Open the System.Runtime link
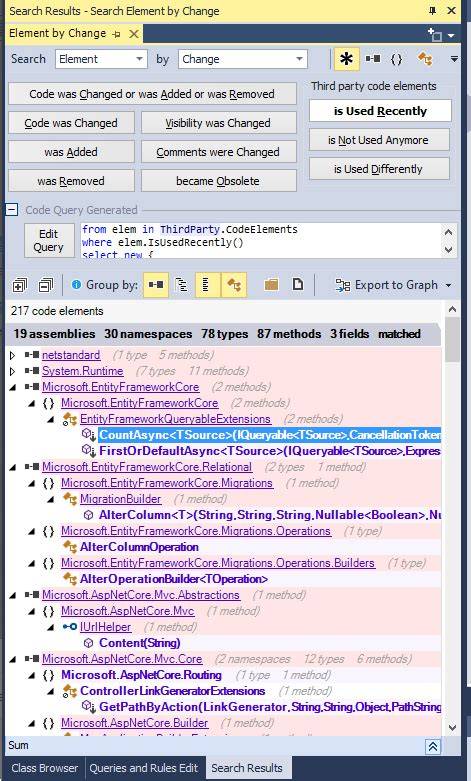The image size is (471, 781). pyautogui.click(x=82, y=371)
